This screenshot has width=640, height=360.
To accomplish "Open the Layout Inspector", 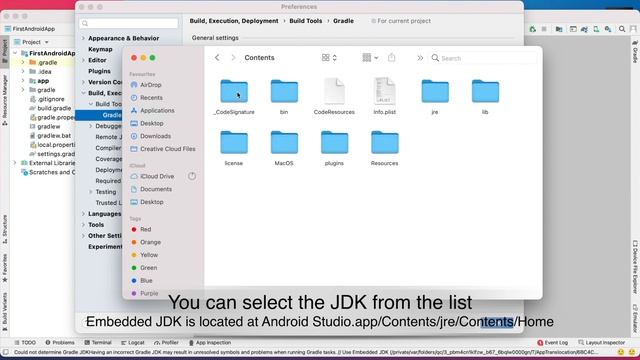I will point(602,342).
